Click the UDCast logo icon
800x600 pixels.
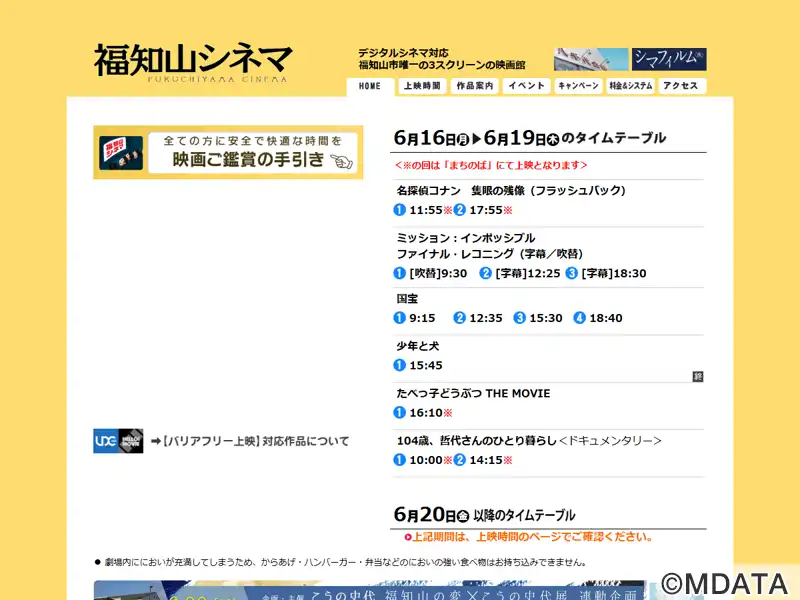pos(106,441)
